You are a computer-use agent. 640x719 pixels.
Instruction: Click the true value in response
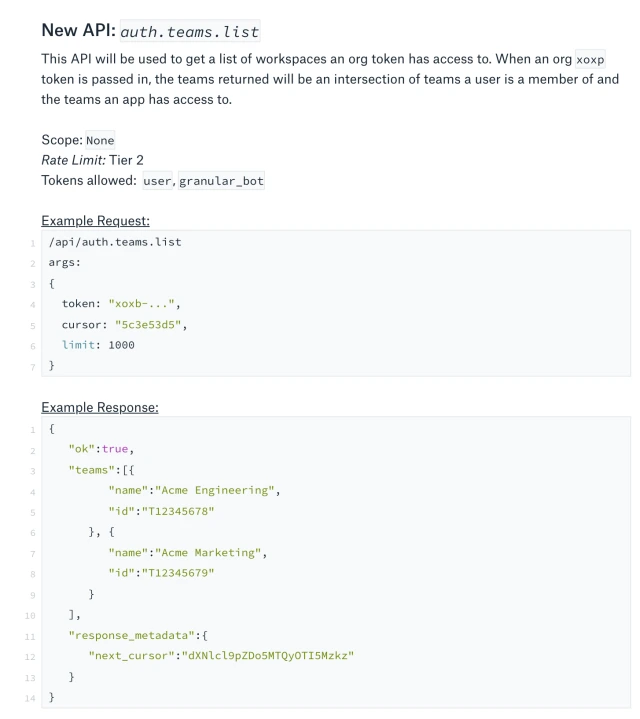[x=115, y=449]
